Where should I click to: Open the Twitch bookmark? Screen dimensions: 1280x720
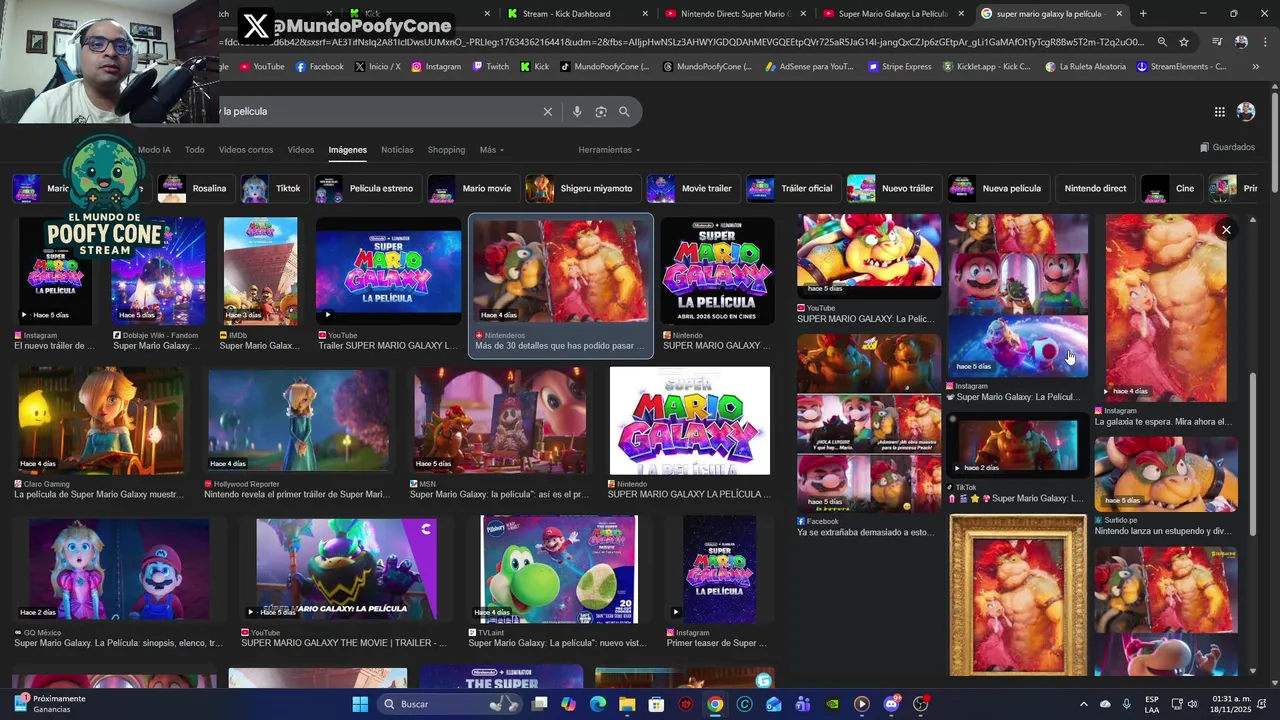click(x=490, y=67)
